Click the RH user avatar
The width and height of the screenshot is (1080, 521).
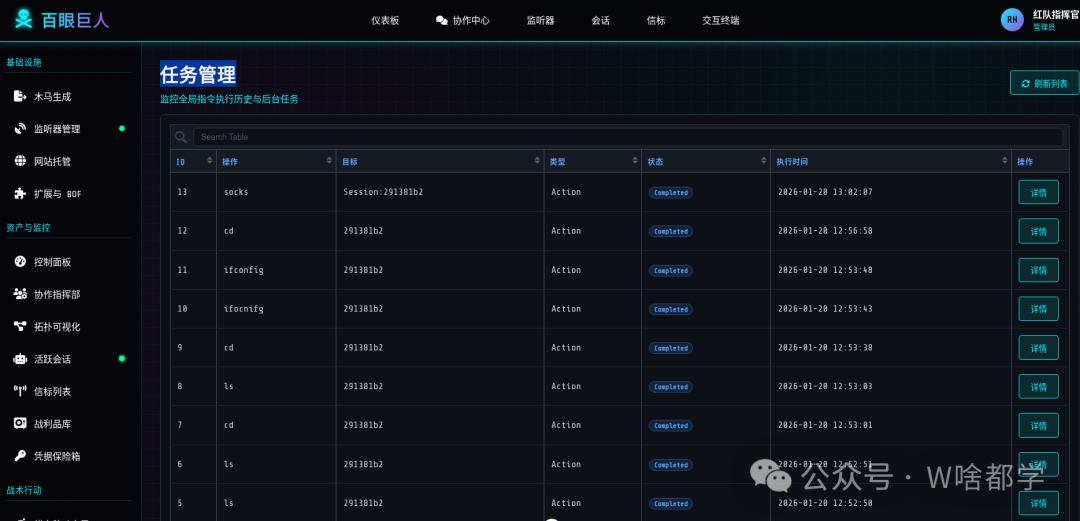[1012, 20]
